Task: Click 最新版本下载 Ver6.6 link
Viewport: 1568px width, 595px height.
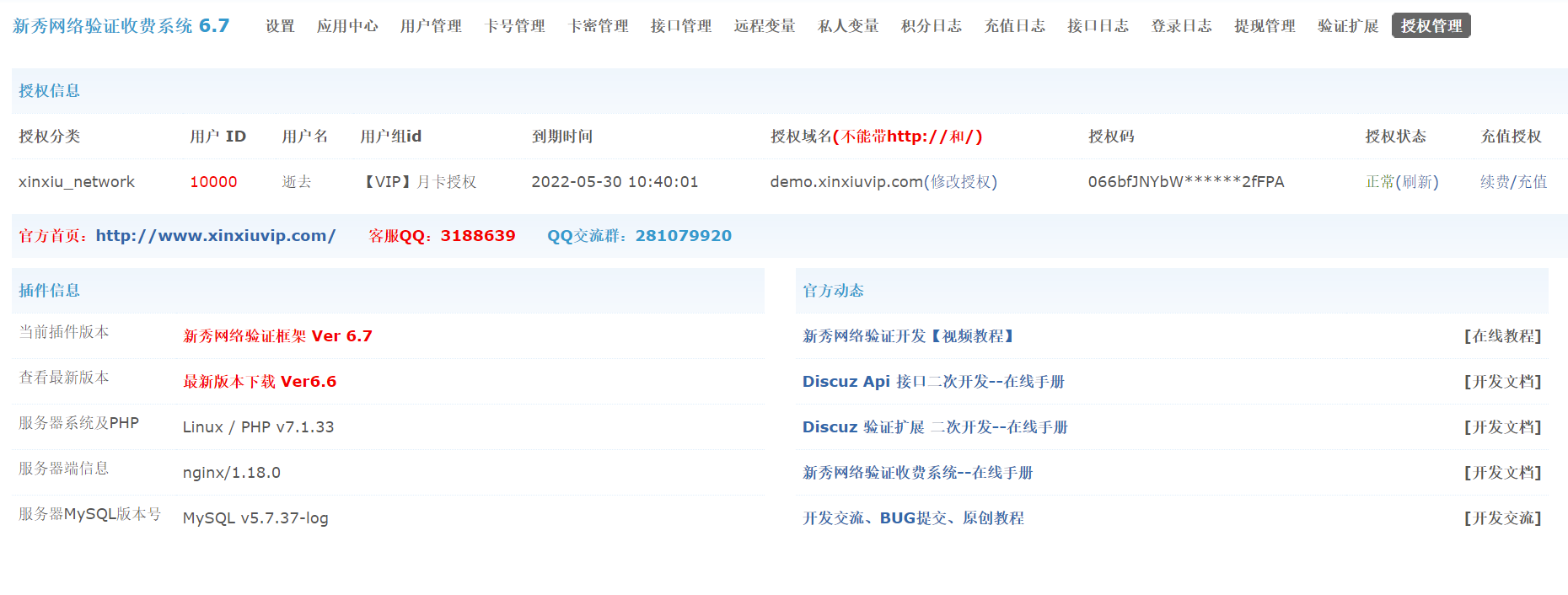Action: click(260, 382)
